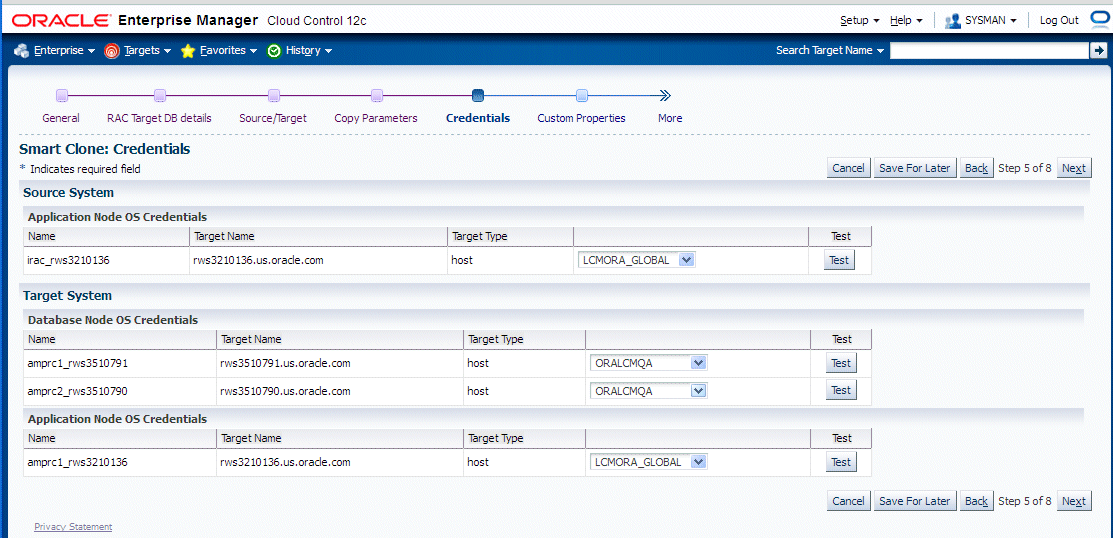1113x538 pixels.
Task: Click the bottom Next button
Action: click(1074, 501)
